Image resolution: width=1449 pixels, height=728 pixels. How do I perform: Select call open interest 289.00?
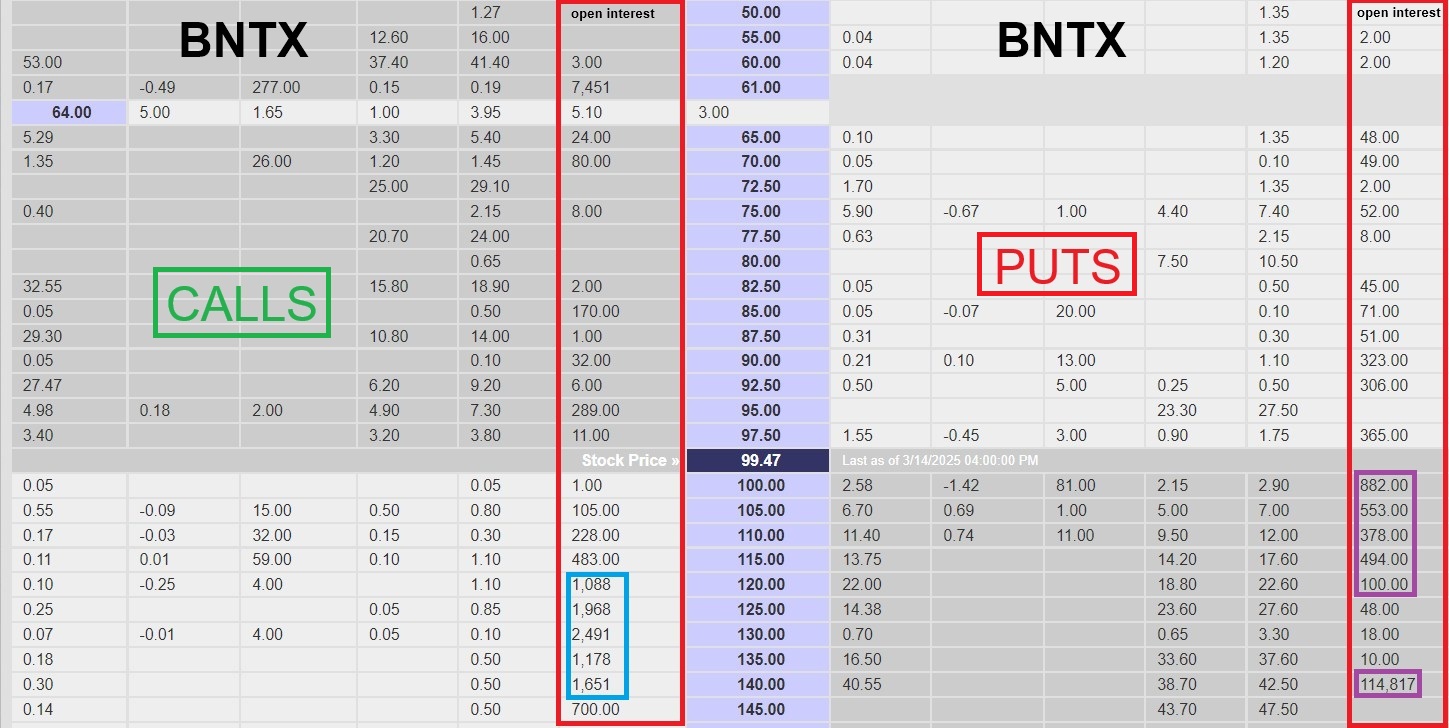(595, 410)
